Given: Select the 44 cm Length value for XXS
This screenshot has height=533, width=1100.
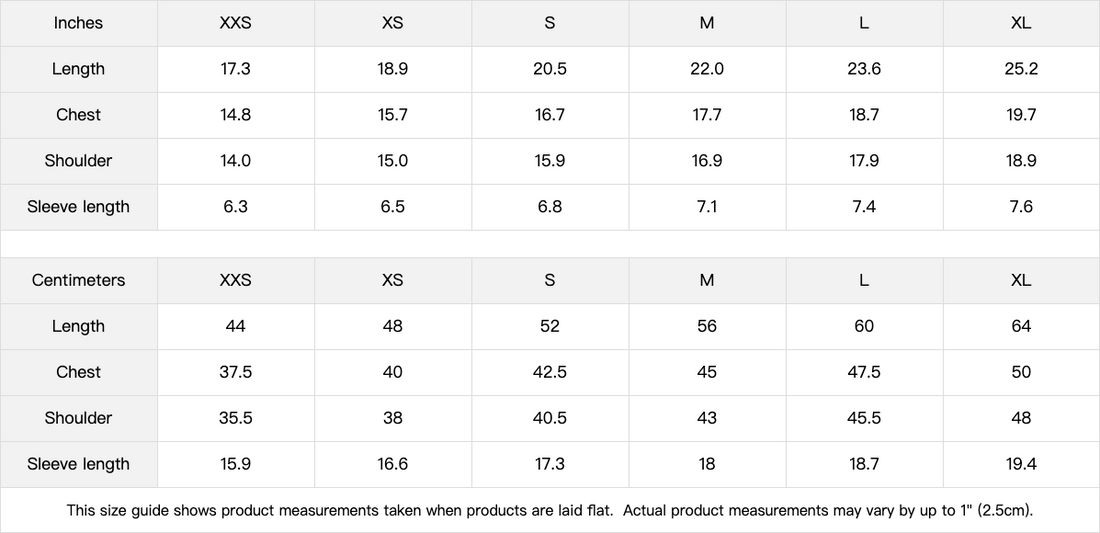Looking at the screenshot, I should click(235, 326).
